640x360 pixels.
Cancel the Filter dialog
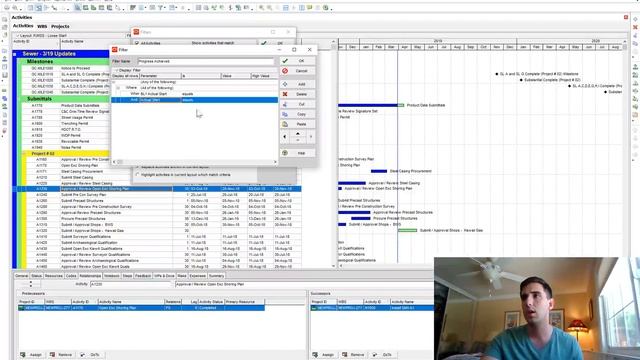[297, 71]
